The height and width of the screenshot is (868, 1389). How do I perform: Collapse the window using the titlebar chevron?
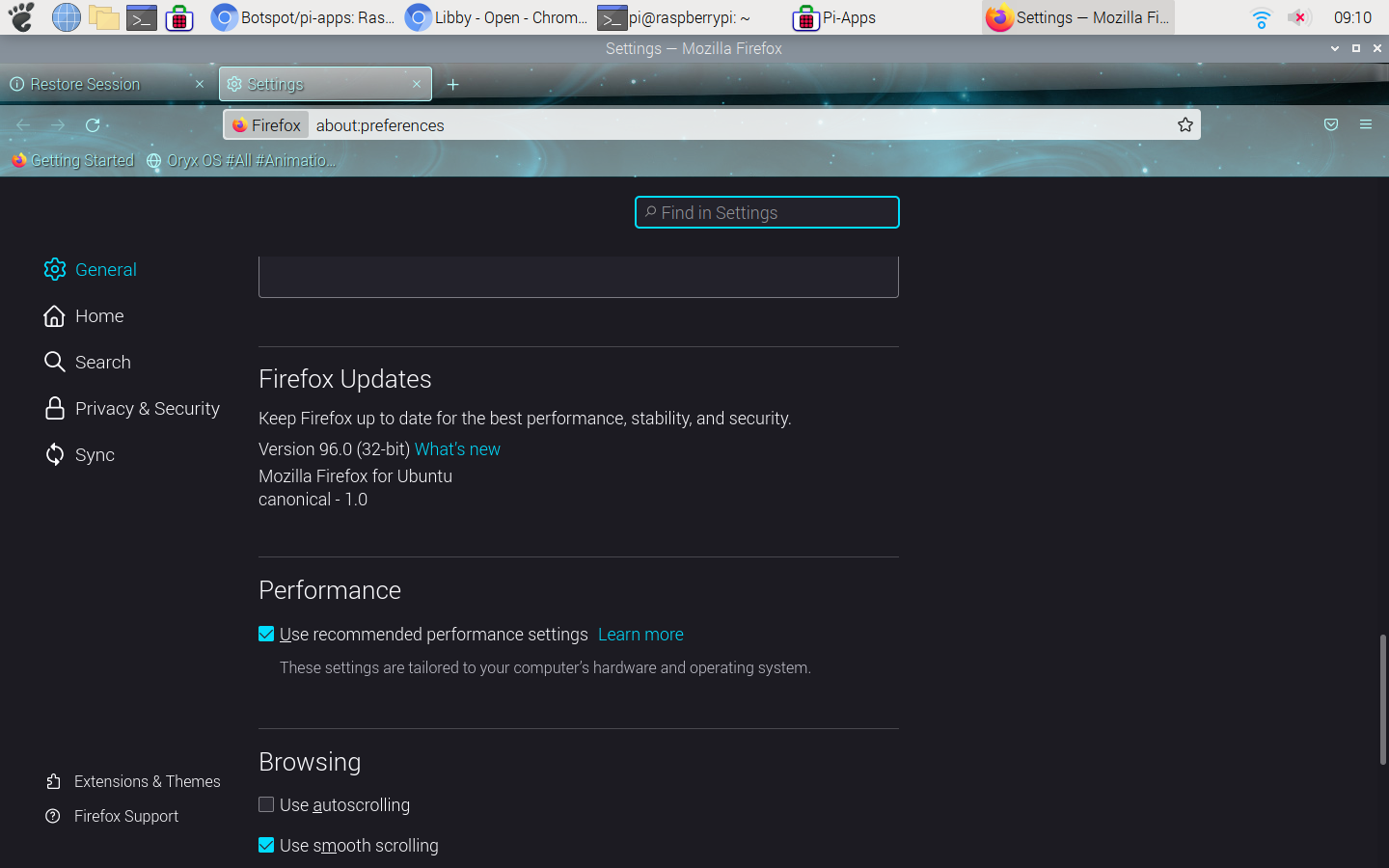click(1334, 48)
